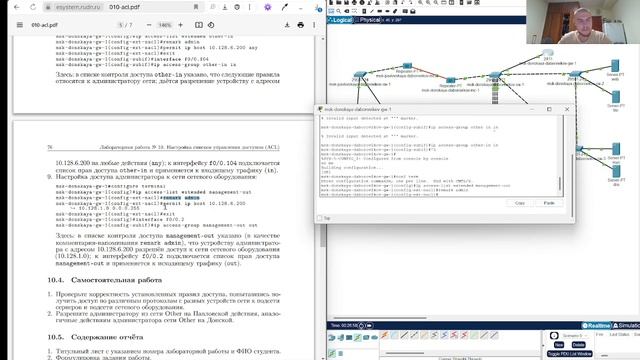Click New scenario button

click(559, 345)
